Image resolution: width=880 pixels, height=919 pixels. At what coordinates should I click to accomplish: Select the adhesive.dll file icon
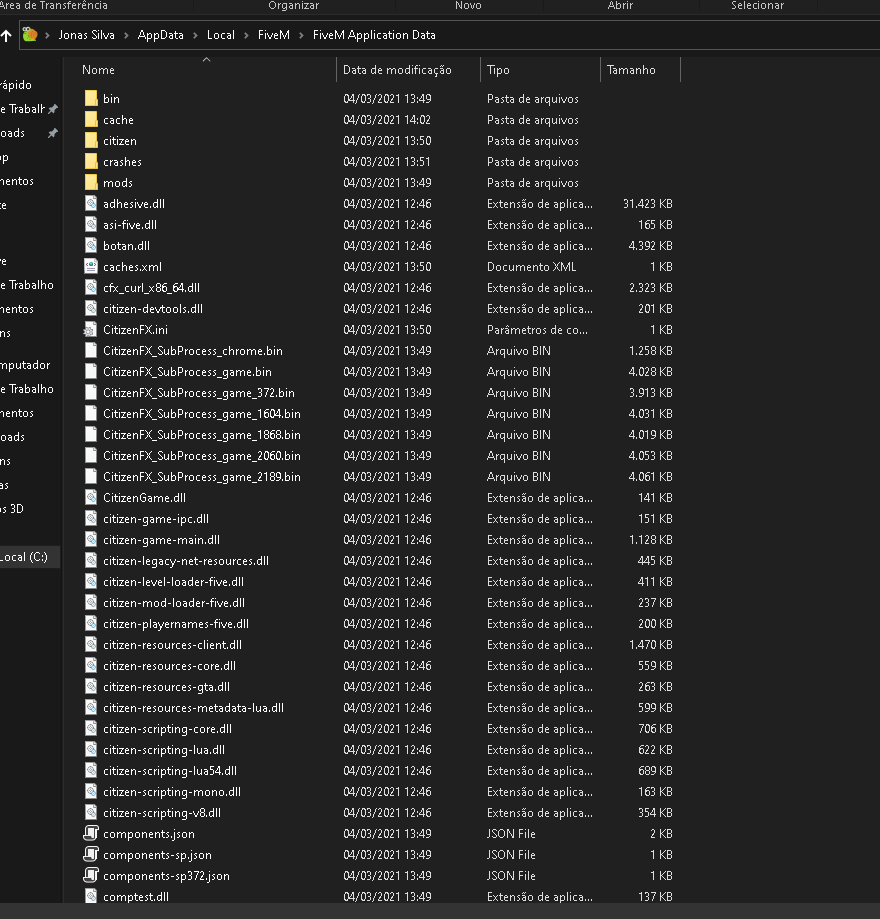[91, 204]
